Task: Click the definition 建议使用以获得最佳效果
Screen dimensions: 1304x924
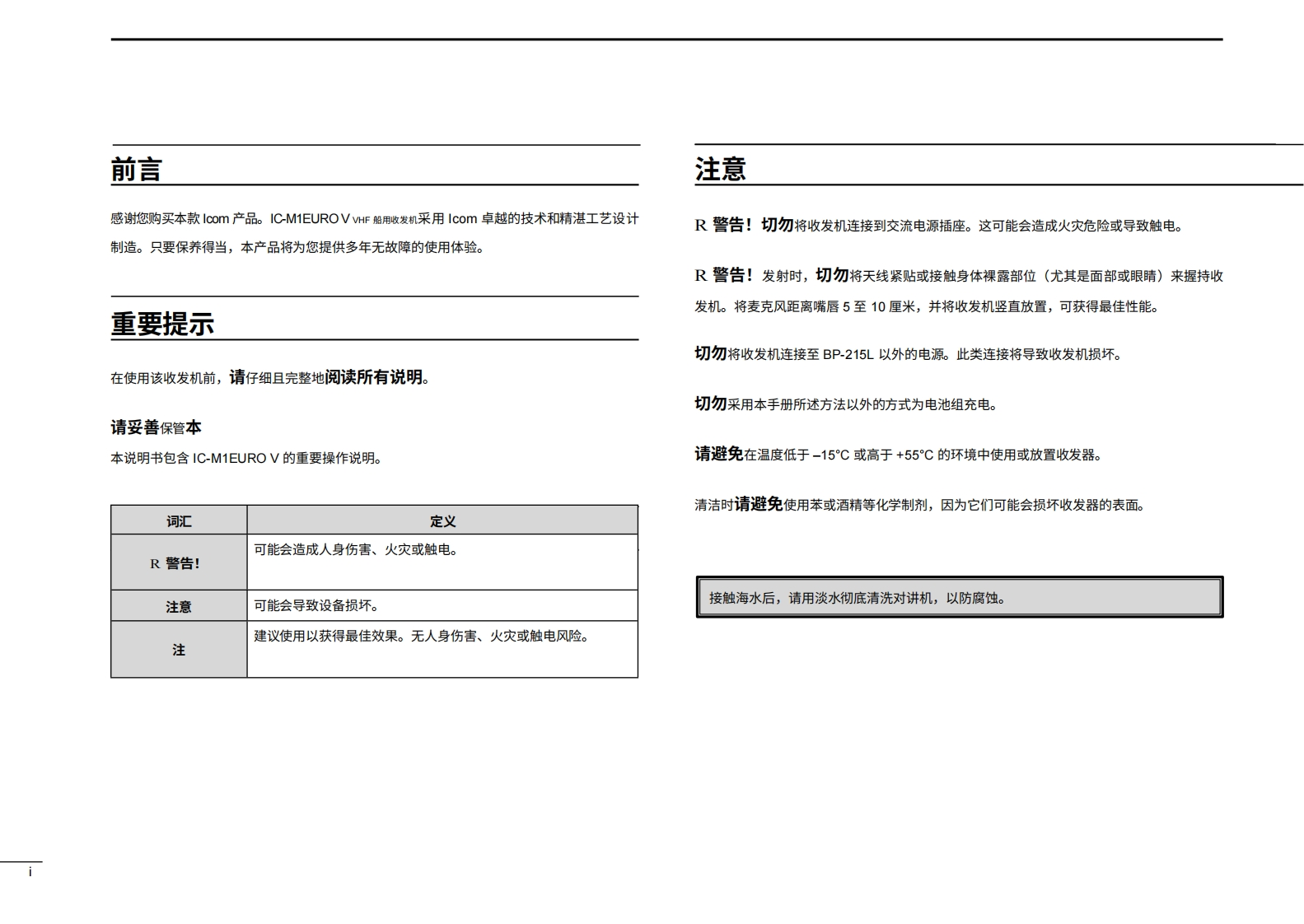Action: point(423,636)
